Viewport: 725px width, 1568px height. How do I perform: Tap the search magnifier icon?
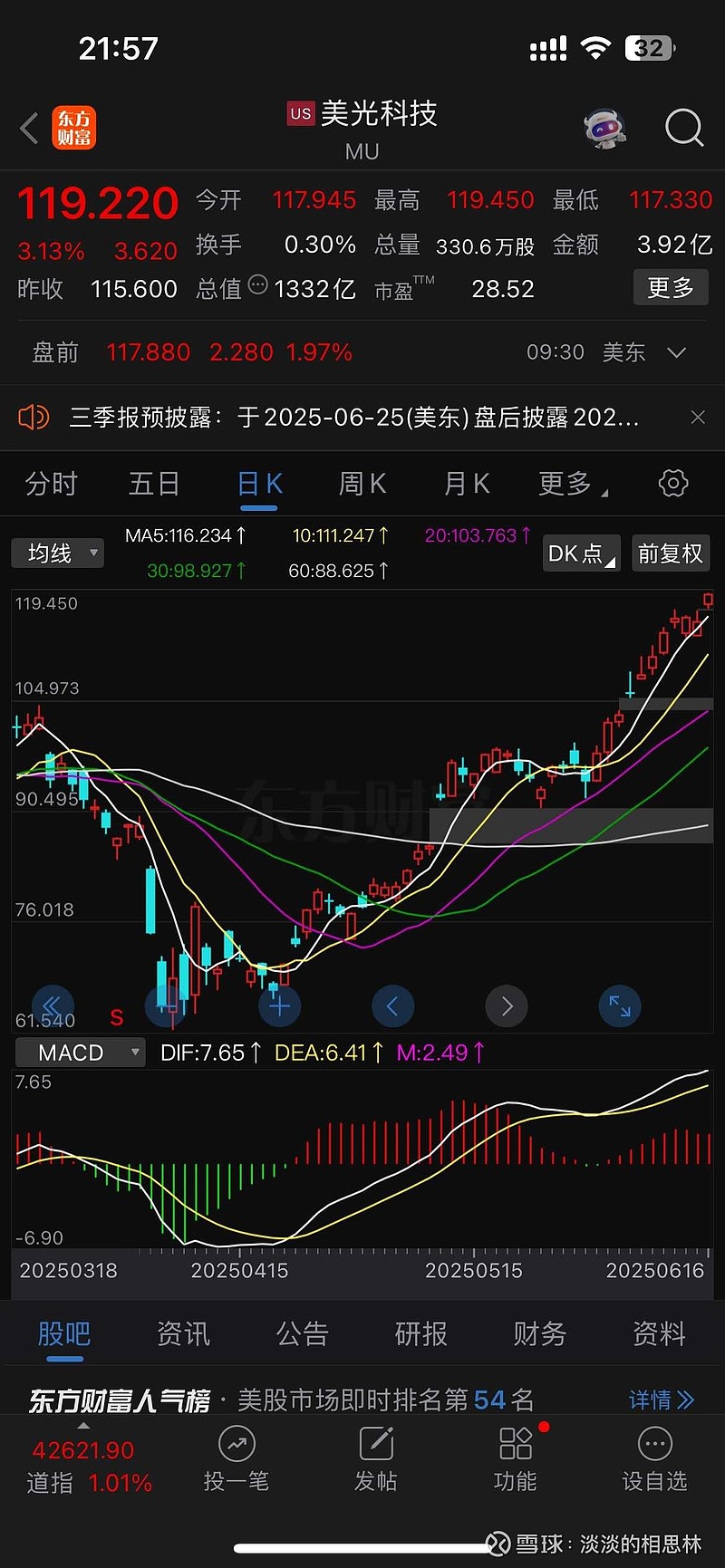pyautogui.click(x=684, y=128)
